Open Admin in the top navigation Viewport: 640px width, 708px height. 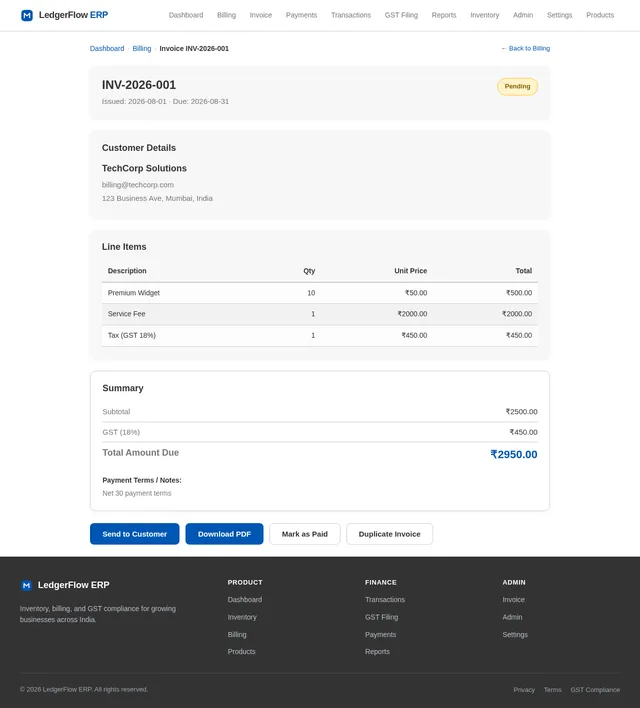523,15
